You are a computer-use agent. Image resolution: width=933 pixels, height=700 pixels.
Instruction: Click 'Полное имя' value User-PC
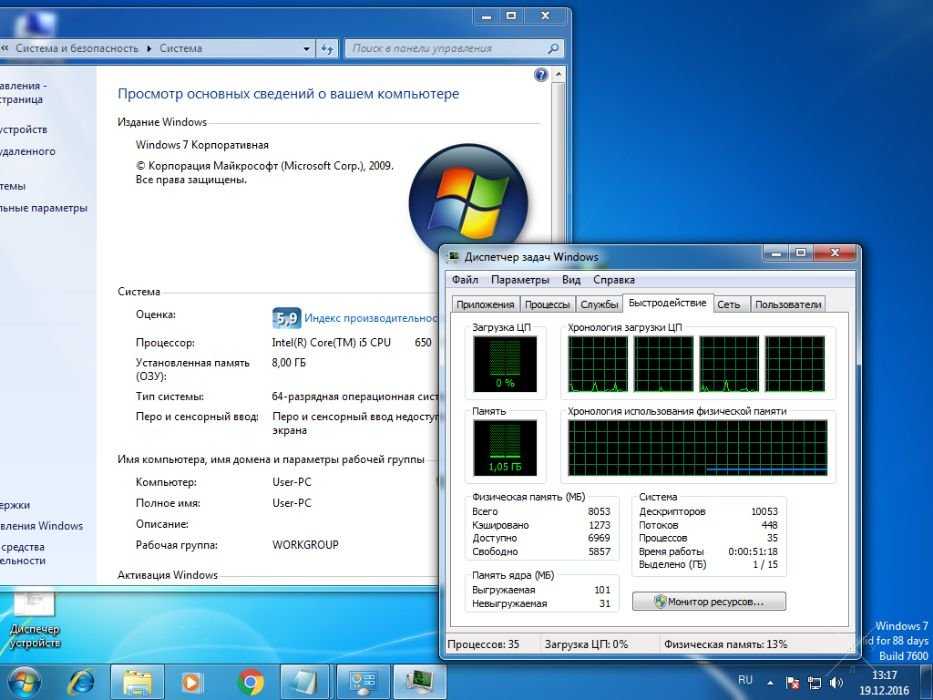click(292, 503)
